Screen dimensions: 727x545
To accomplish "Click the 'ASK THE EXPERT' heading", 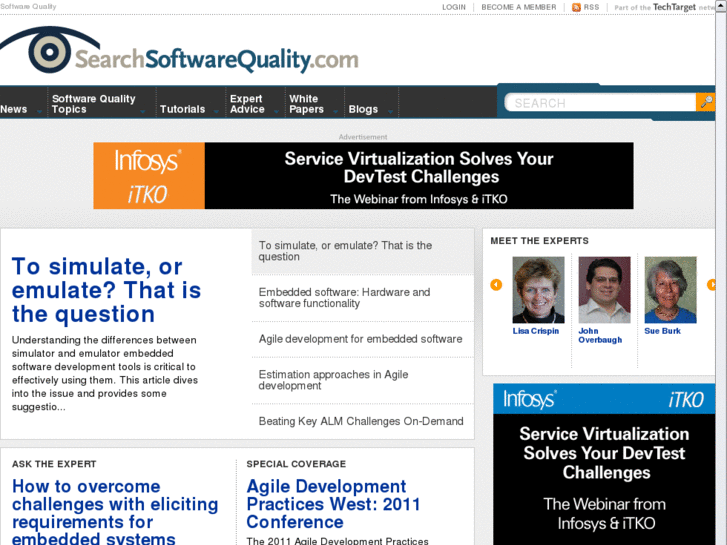I will coord(54,464).
